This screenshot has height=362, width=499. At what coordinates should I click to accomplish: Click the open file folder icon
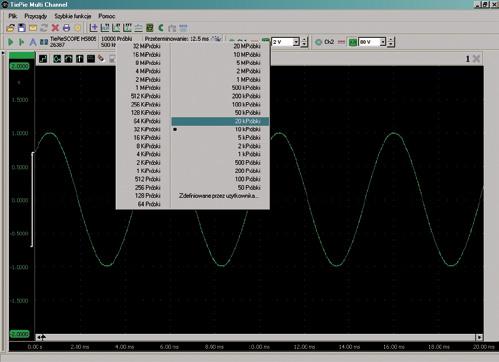pos(11,28)
